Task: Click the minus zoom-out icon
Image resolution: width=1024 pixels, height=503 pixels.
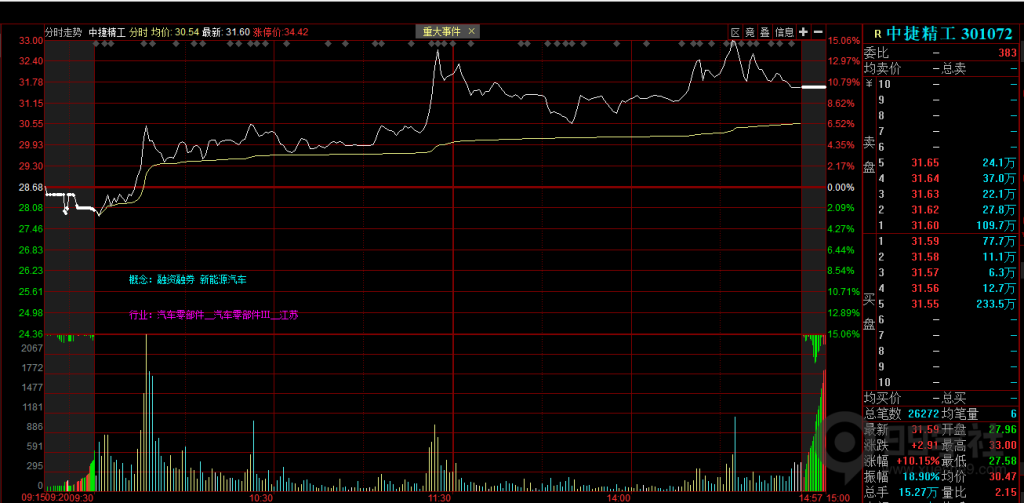Action: [x=817, y=32]
